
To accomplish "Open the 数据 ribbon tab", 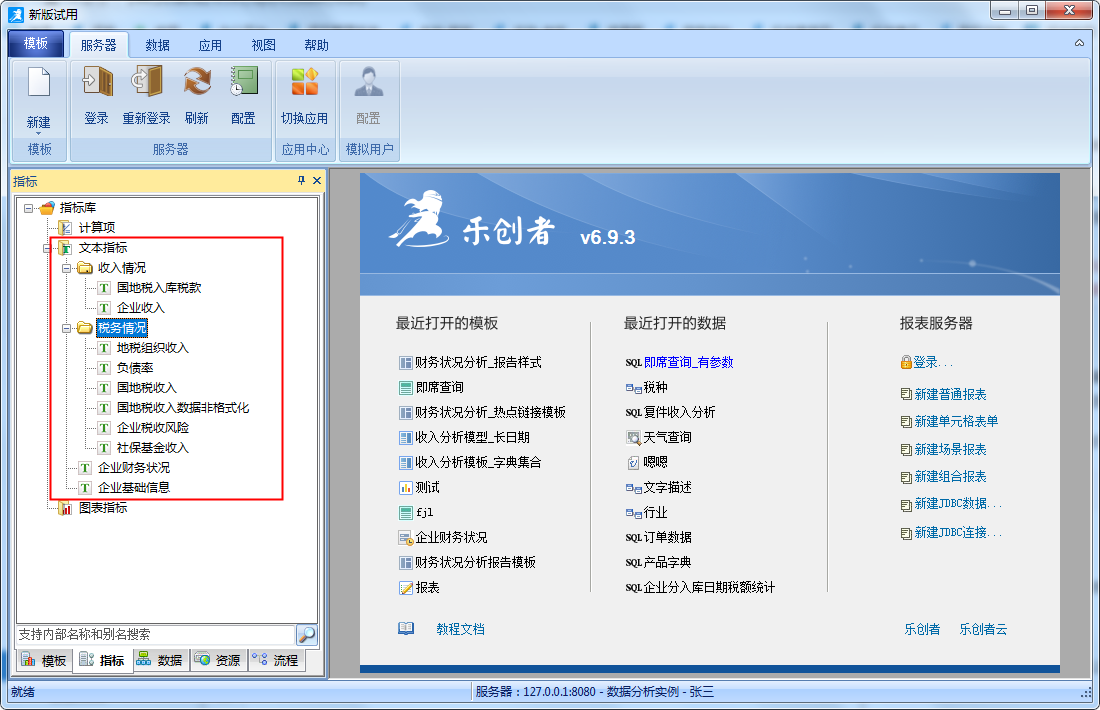I will (x=157, y=45).
